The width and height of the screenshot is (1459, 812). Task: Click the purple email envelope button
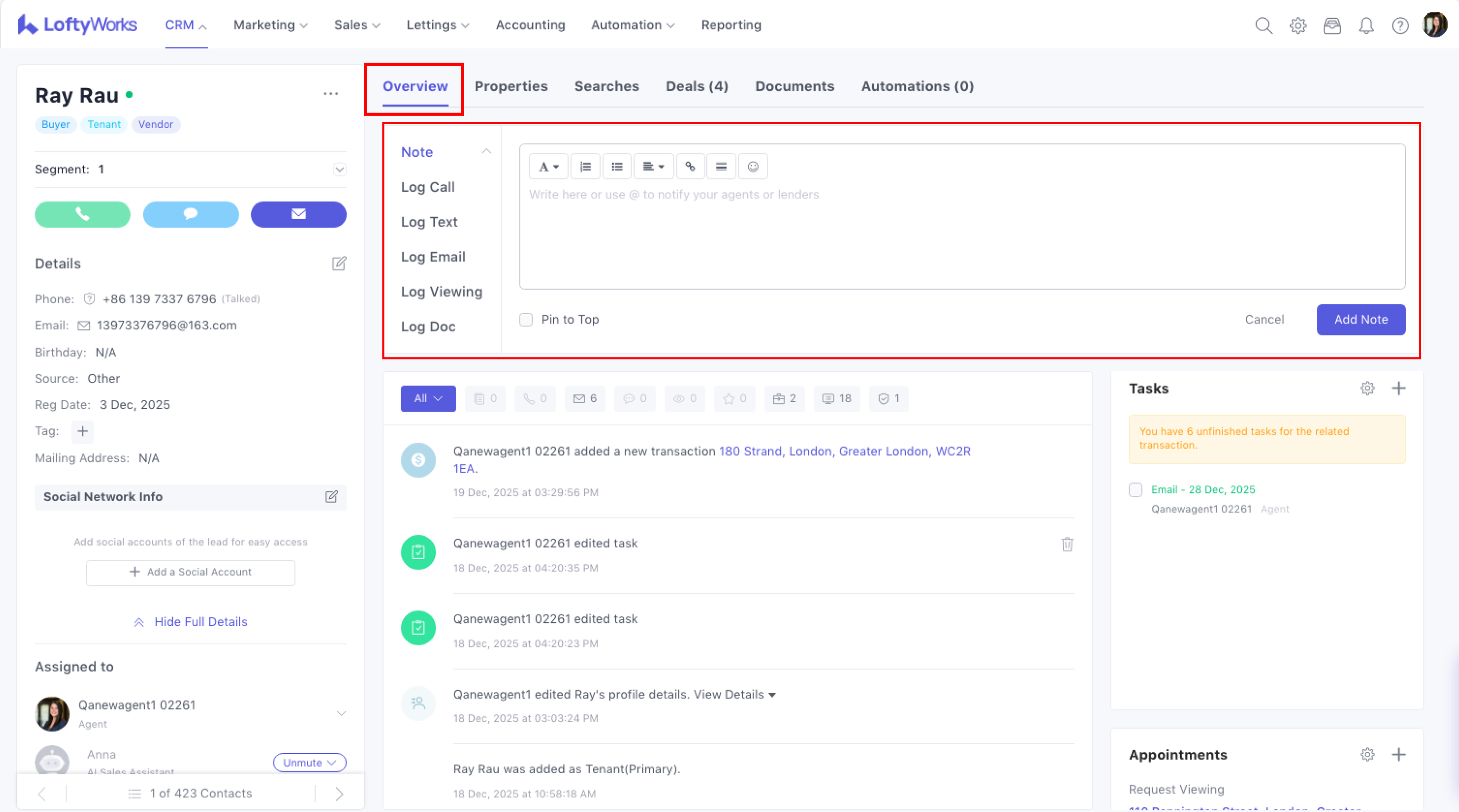[x=299, y=214]
